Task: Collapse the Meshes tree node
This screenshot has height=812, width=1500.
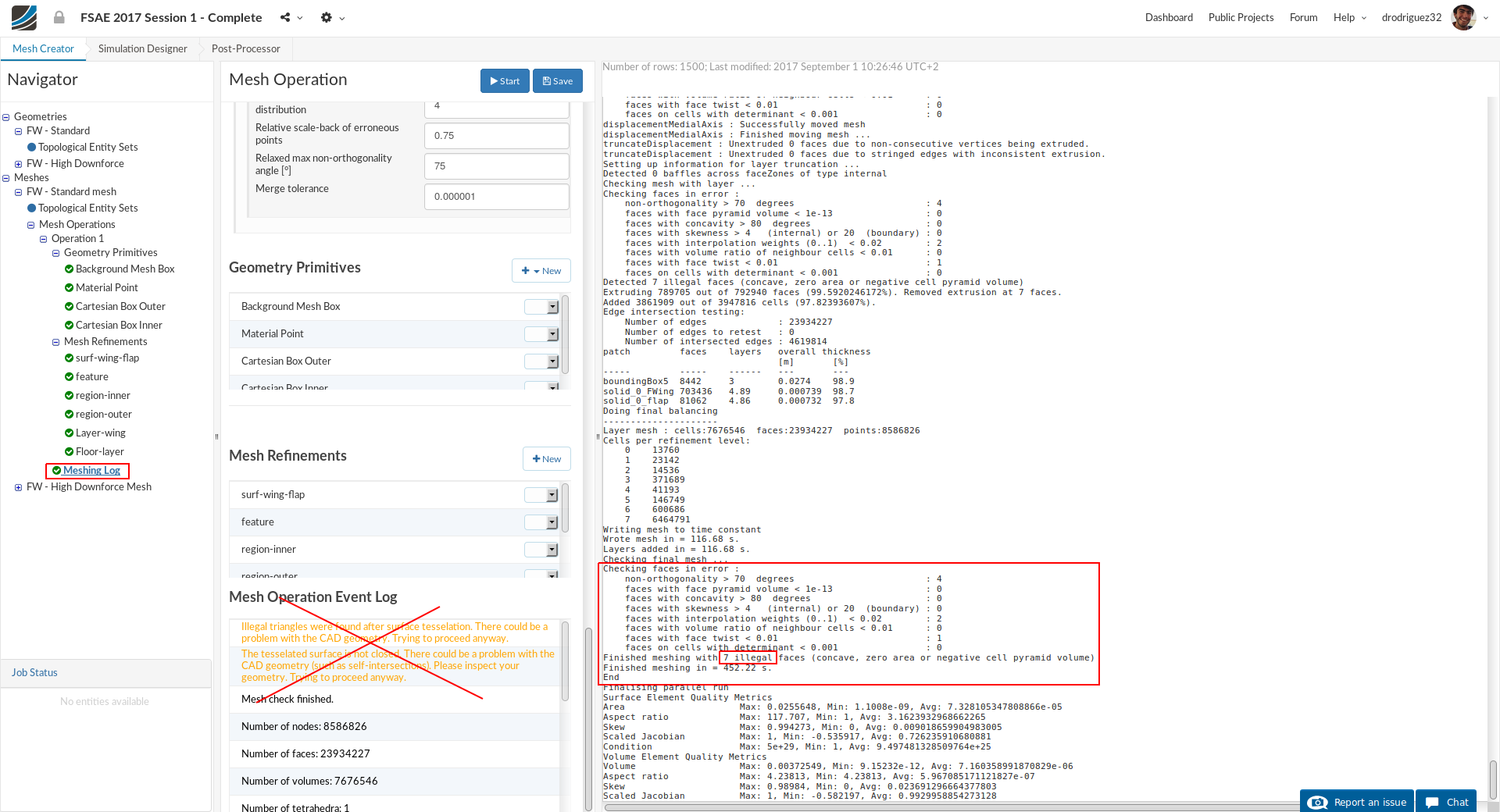Action: tap(6, 178)
